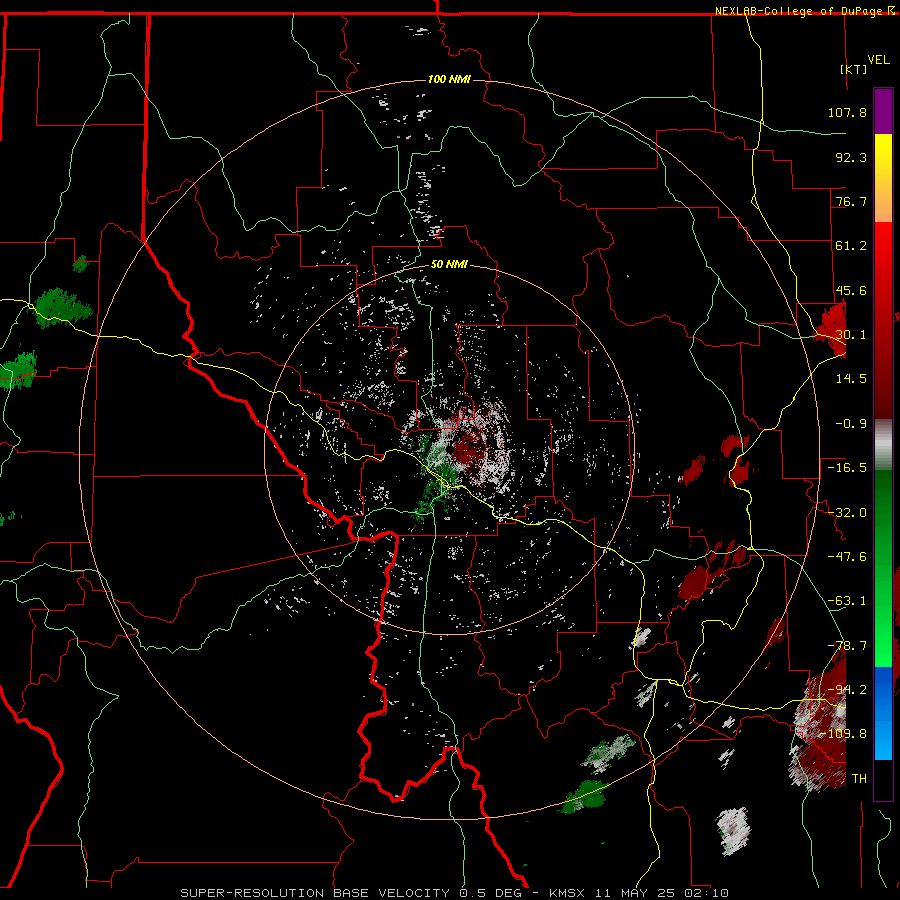The image size is (900, 900).
Task: Click the 100 NMI range ring label
Action: (449, 79)
